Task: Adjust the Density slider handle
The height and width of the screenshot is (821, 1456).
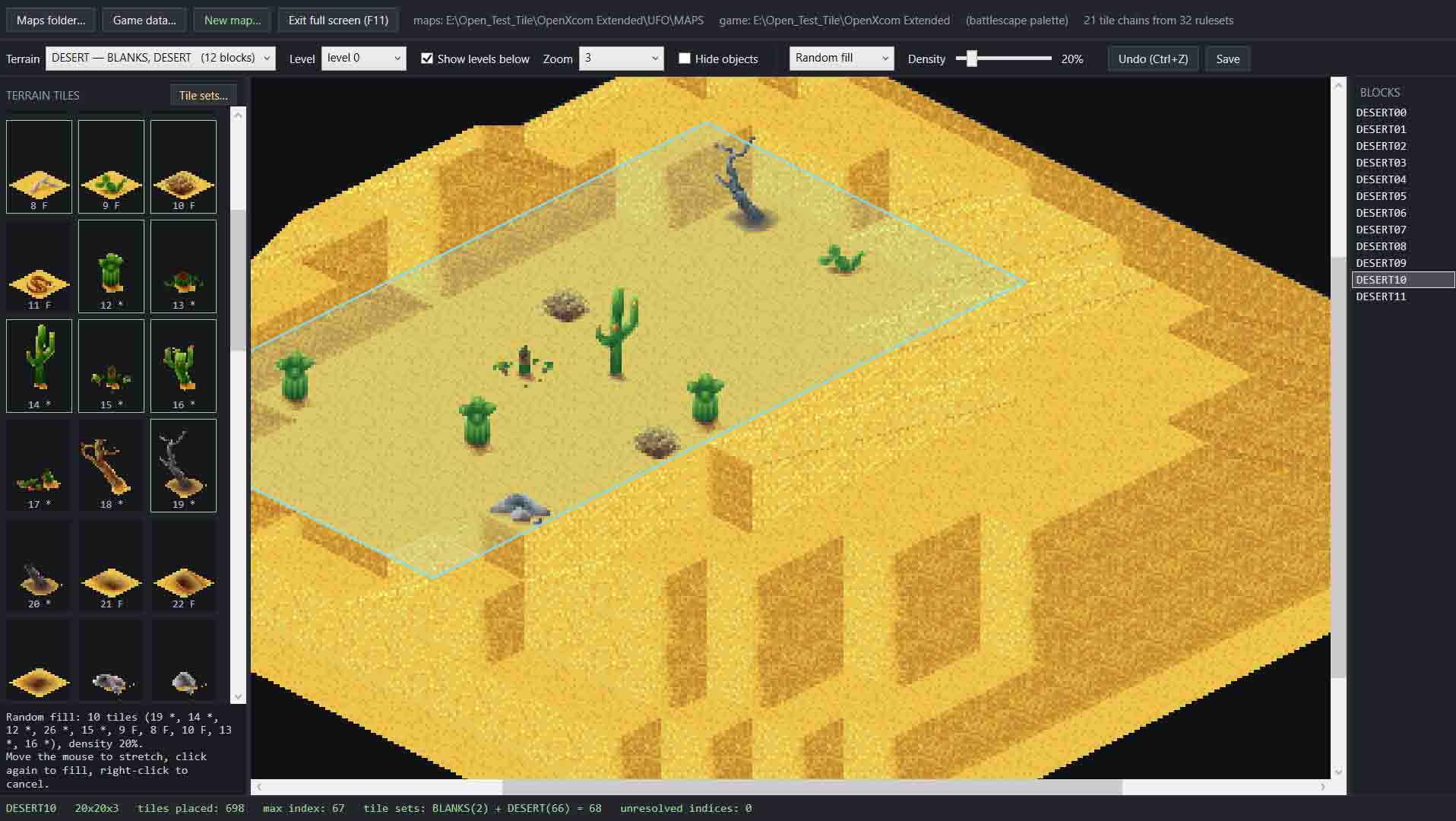Action: click(971, 59)
